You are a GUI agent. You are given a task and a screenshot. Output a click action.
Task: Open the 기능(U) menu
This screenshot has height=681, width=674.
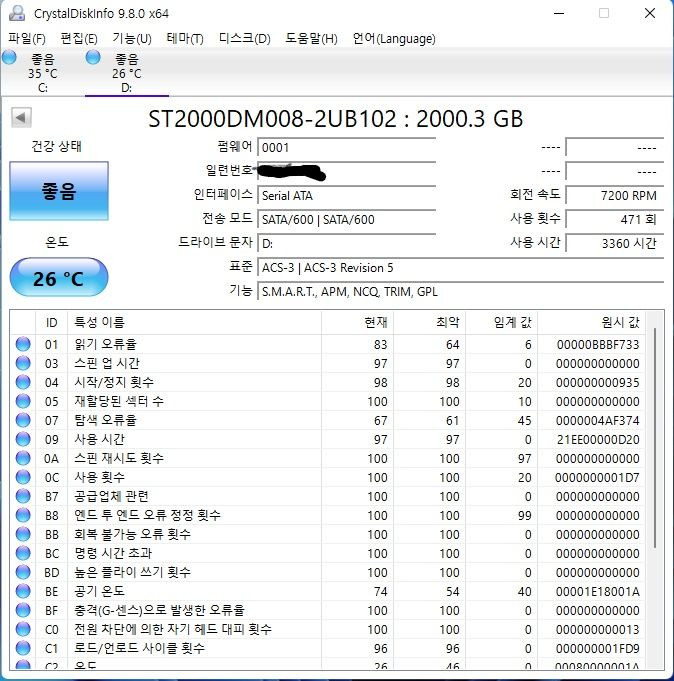[132, 39]
